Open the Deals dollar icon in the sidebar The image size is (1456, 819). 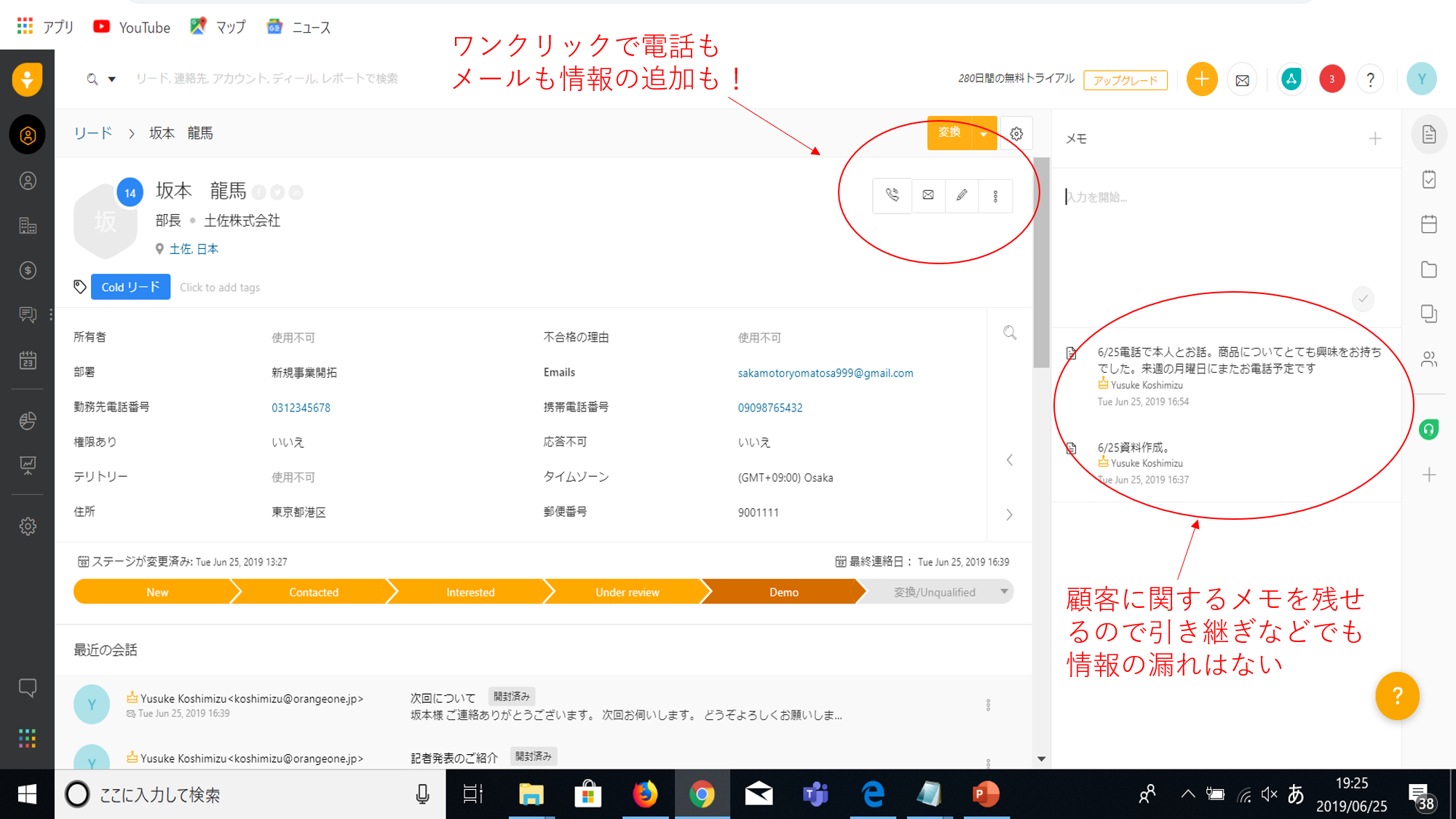[x=28, y=271]
